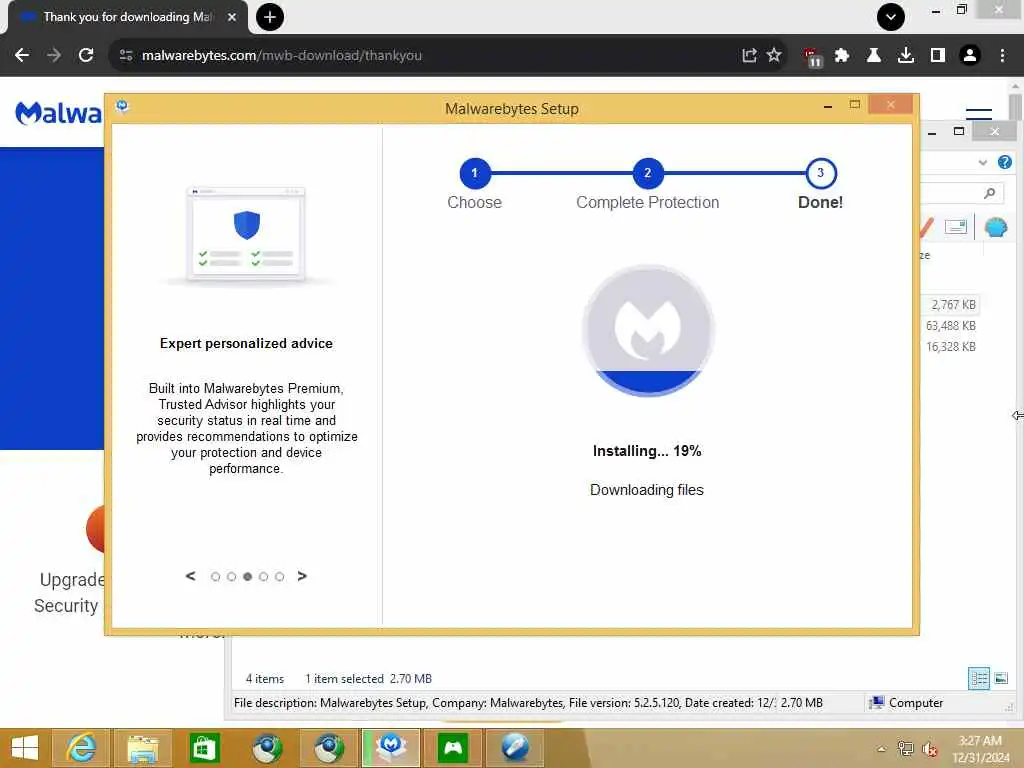
Task: Click Computer in the Explorer status bar
Action: tap(906, 703)
